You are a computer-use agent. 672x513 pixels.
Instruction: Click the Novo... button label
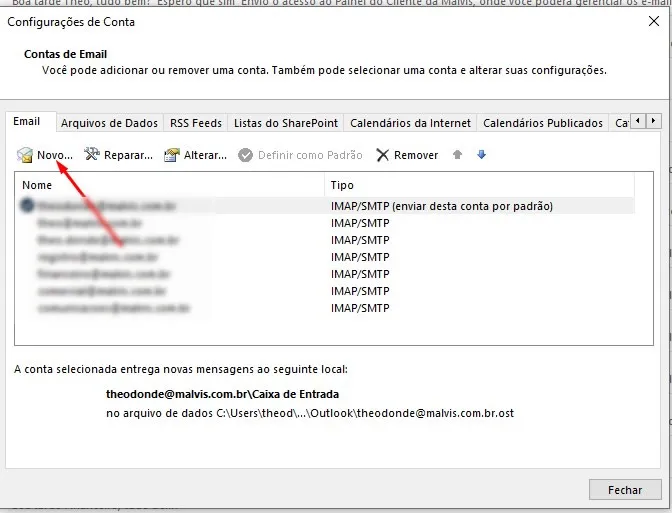click(x=55, y=155)
